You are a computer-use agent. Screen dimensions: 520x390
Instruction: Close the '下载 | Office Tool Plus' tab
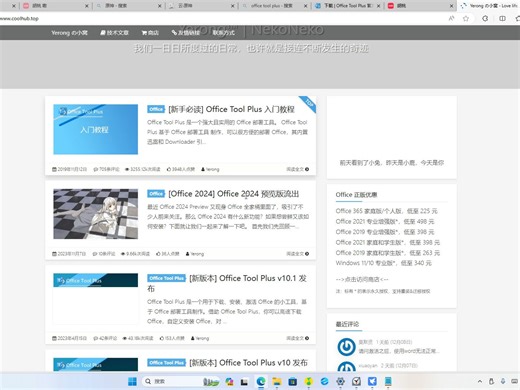click(x=378, y=6)
